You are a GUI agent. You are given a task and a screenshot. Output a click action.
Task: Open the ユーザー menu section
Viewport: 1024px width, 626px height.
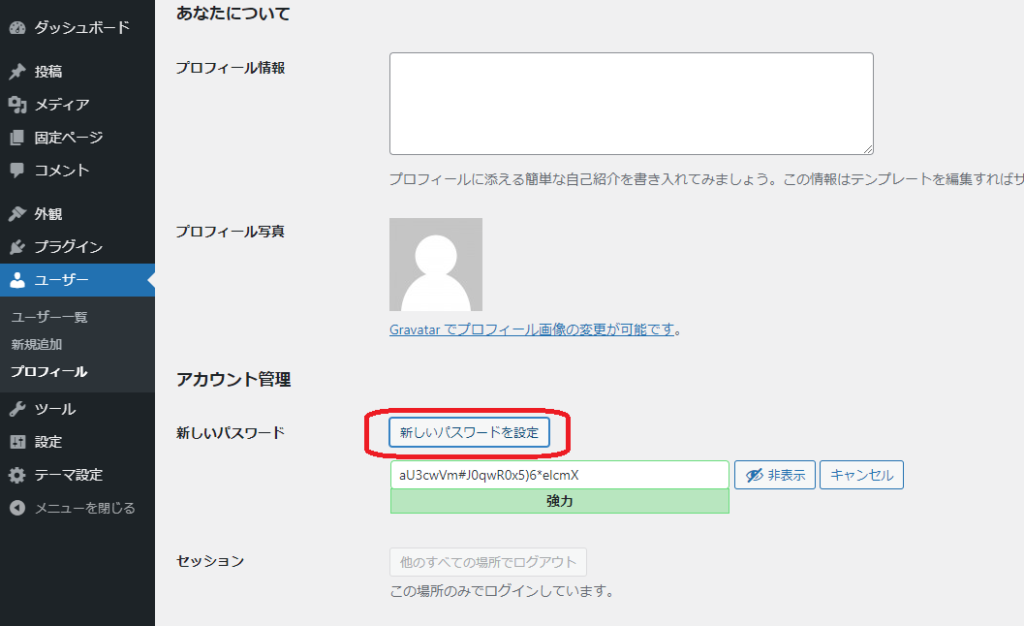click(62, 280)
